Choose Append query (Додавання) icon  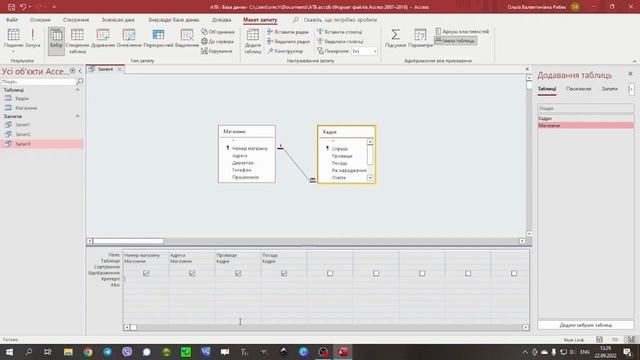tap(103, 38)
